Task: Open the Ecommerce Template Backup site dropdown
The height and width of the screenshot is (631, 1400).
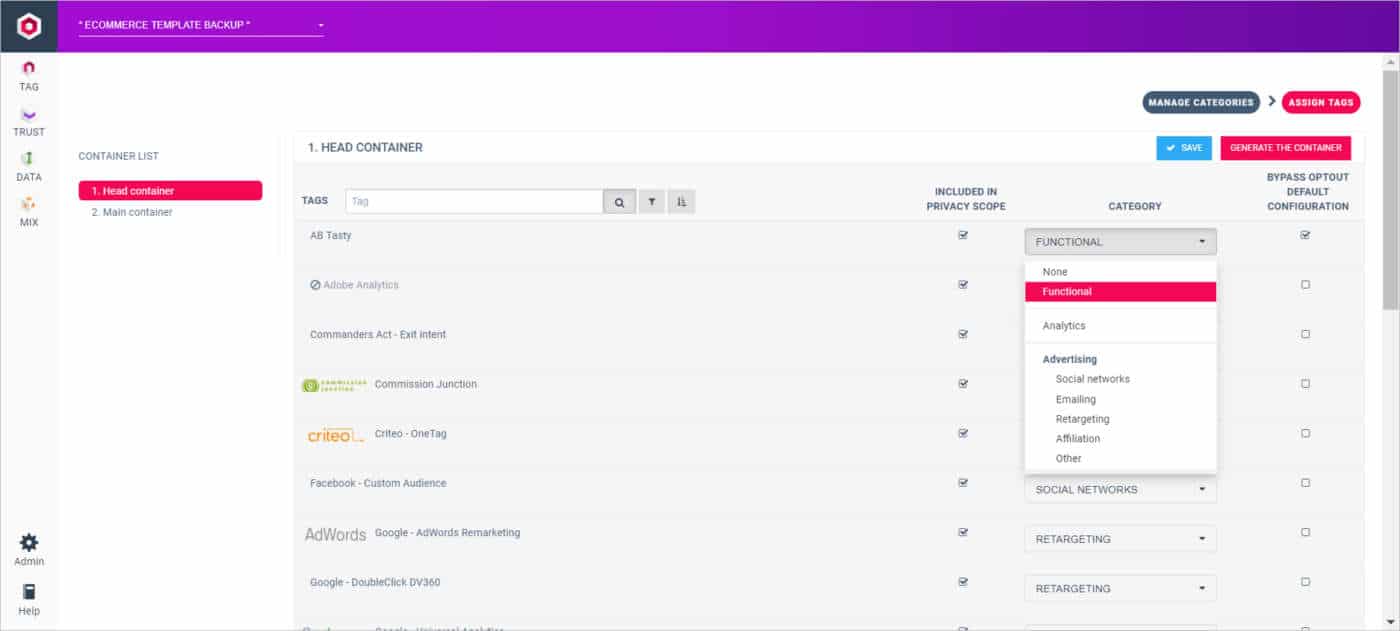Action: [x=201, y=25]
